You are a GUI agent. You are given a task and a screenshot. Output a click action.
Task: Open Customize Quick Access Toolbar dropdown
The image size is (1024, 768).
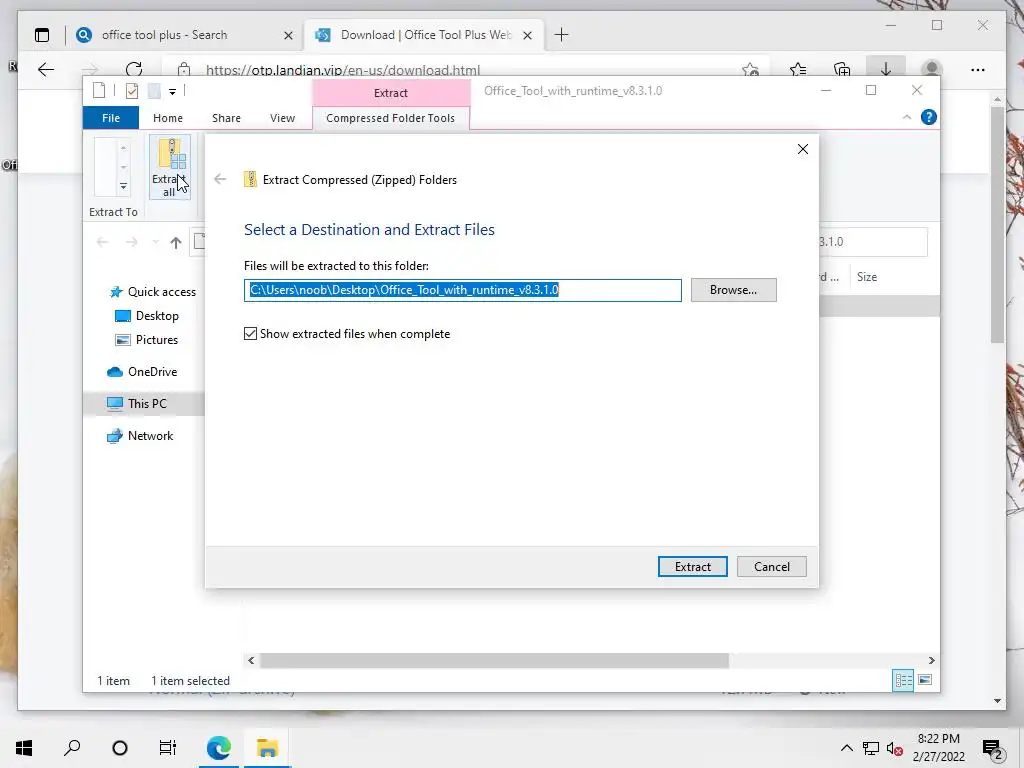click(172, 91)
